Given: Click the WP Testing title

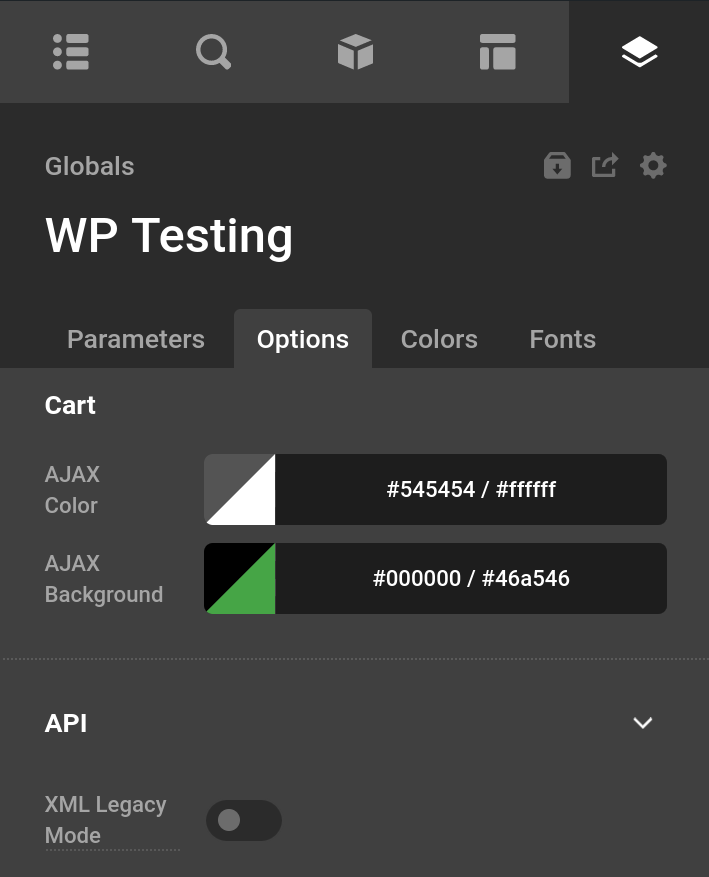Looking at the screenshot, I should click(x=168, y=235).
